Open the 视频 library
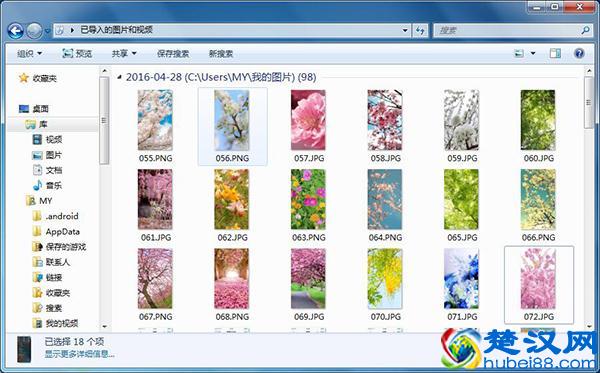The height and width of the screenshot is (373, 600). tap(47, 140)
